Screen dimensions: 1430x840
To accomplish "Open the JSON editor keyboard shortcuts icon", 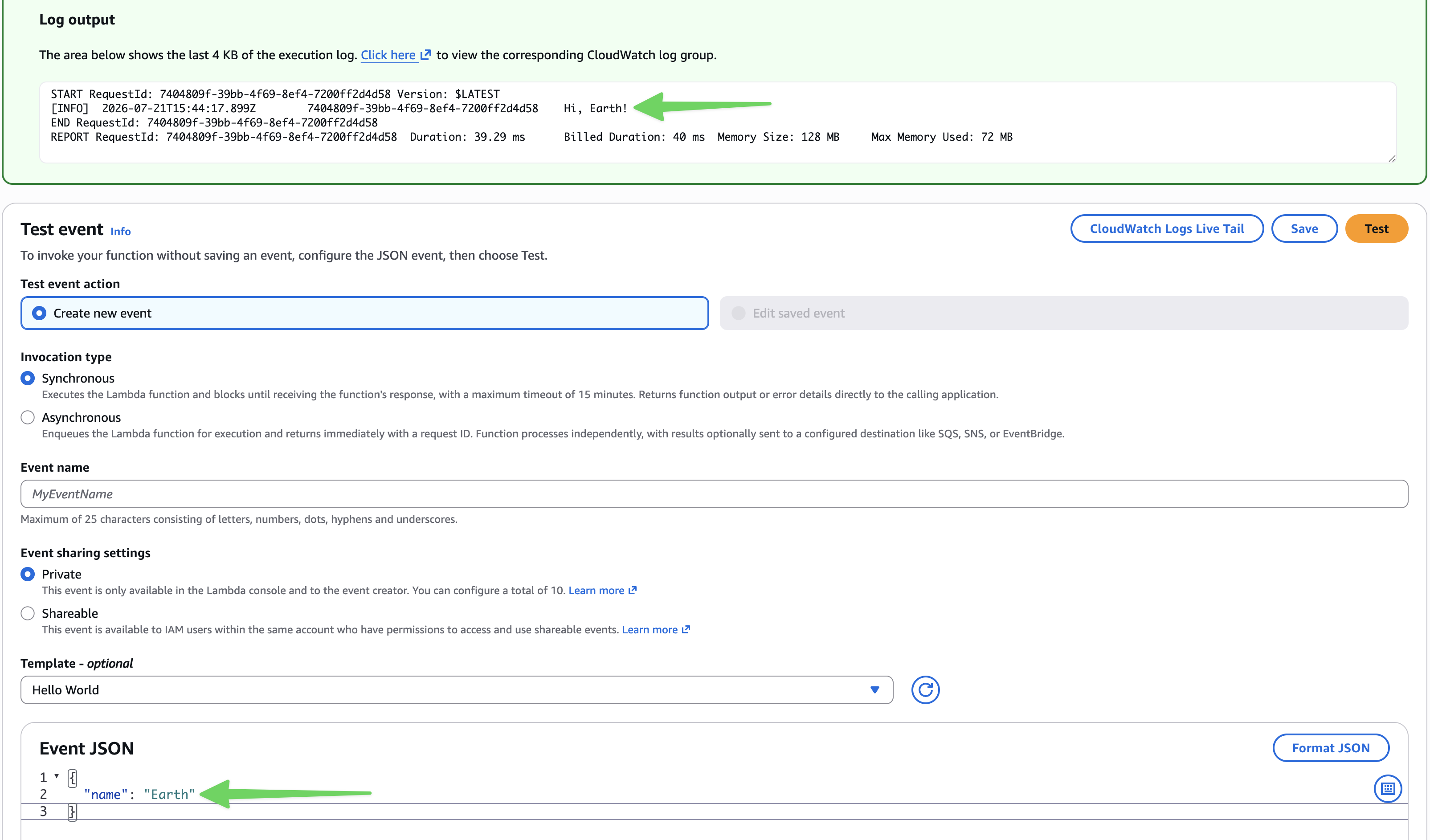I will 1387,788.
